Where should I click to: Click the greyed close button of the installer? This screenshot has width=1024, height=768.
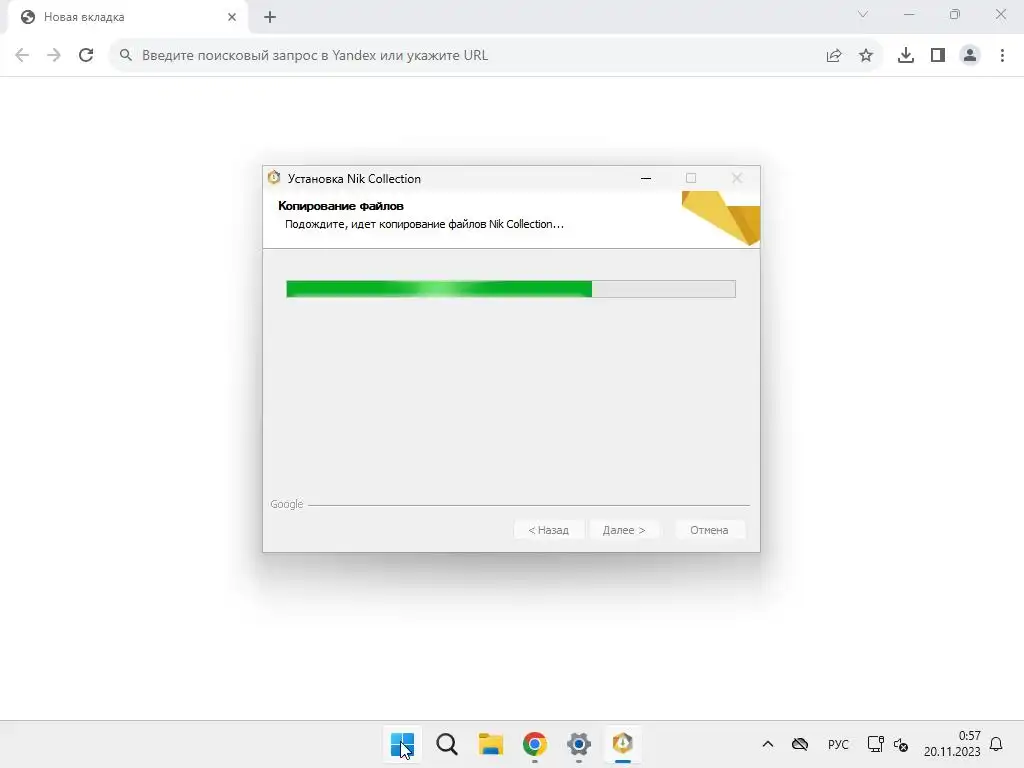(x=737, y=178)
